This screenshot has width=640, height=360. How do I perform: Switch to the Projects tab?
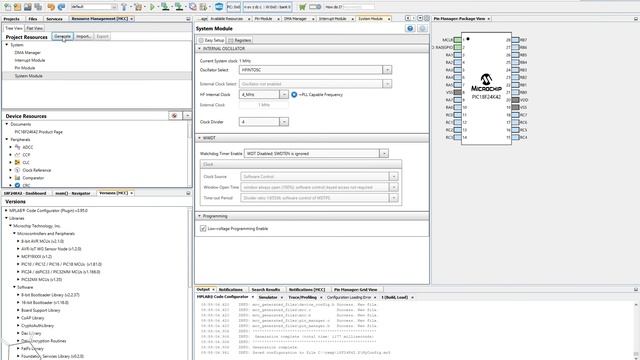tap(11, 19)
